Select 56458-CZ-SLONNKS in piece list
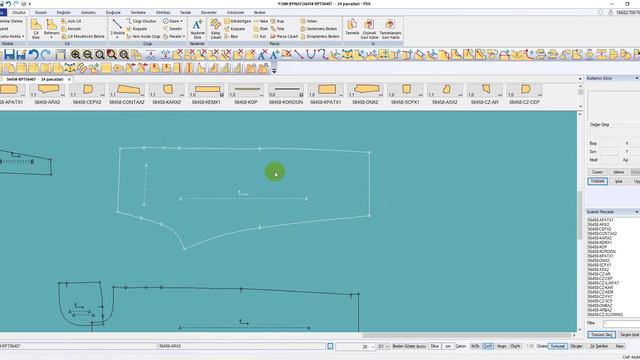 (605, 314)
